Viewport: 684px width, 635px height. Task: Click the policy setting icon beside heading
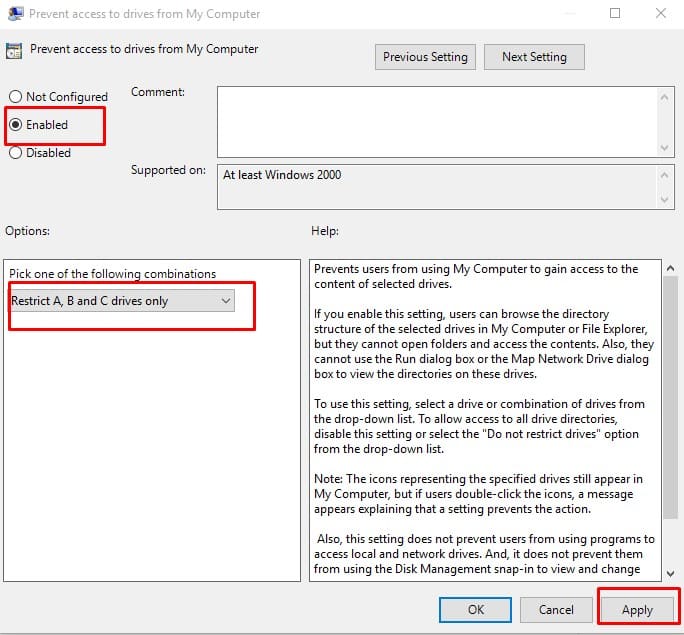14,51
